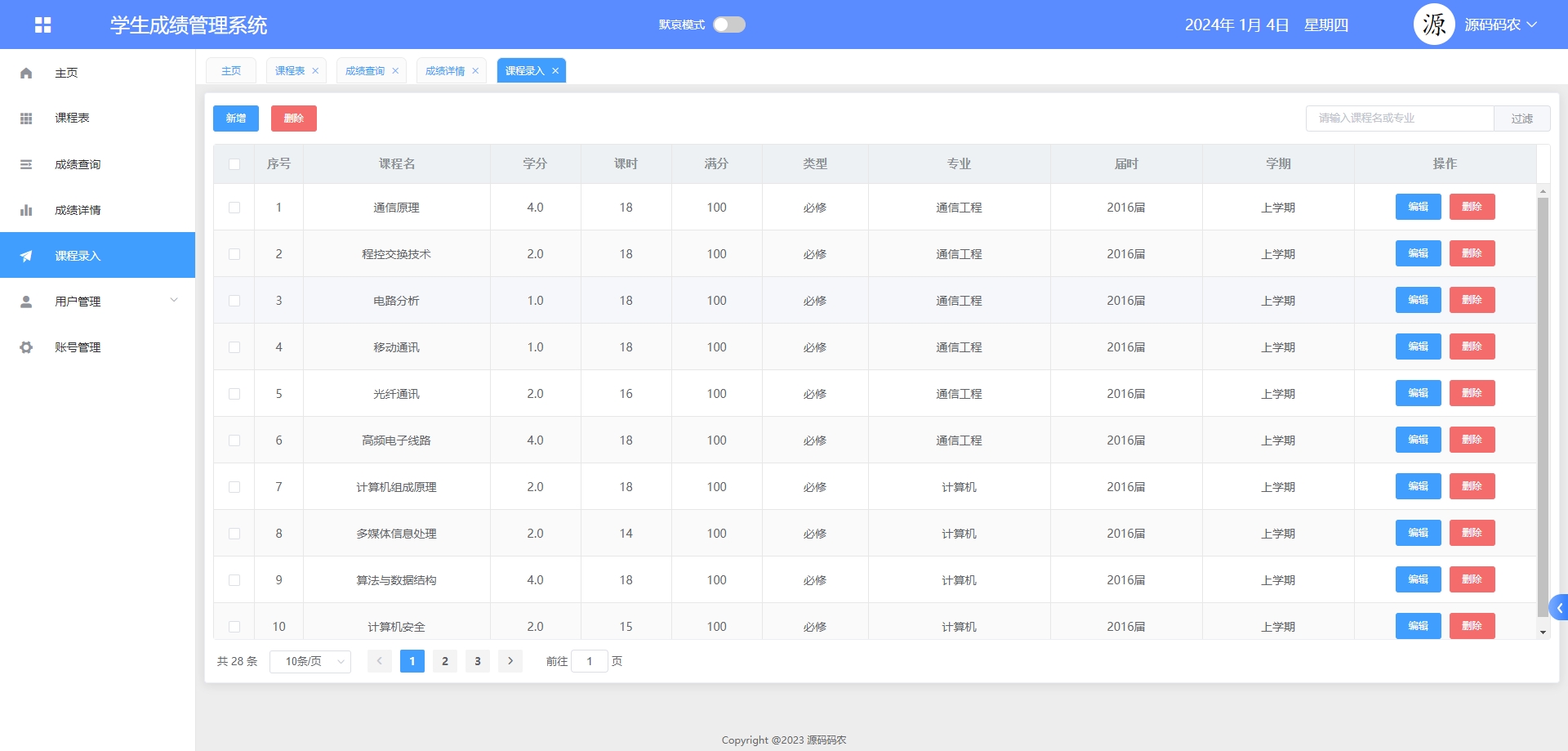1568x751 pixels.
Task: Go to previous page arrow
Action: click(x=380, y=661)
